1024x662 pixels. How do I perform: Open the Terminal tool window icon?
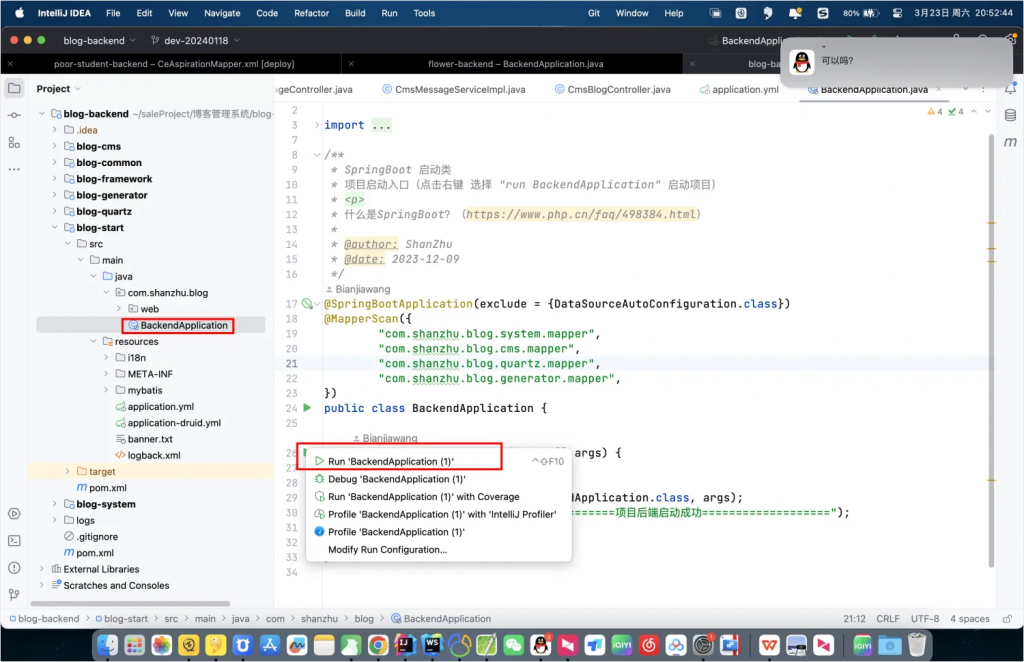pyautogui.click(x=14, y=540)
